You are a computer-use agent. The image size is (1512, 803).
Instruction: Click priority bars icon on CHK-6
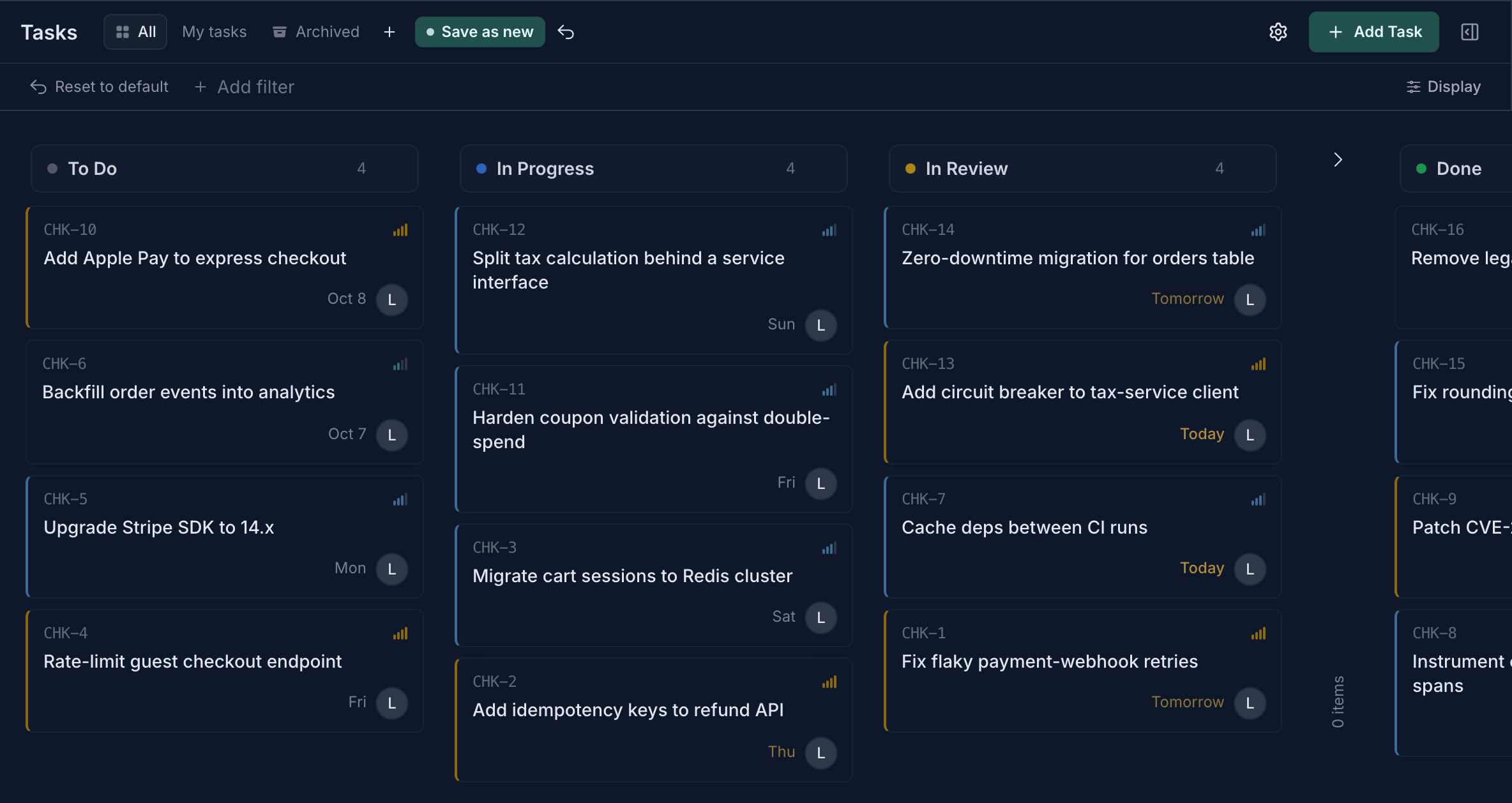(400, 364)
